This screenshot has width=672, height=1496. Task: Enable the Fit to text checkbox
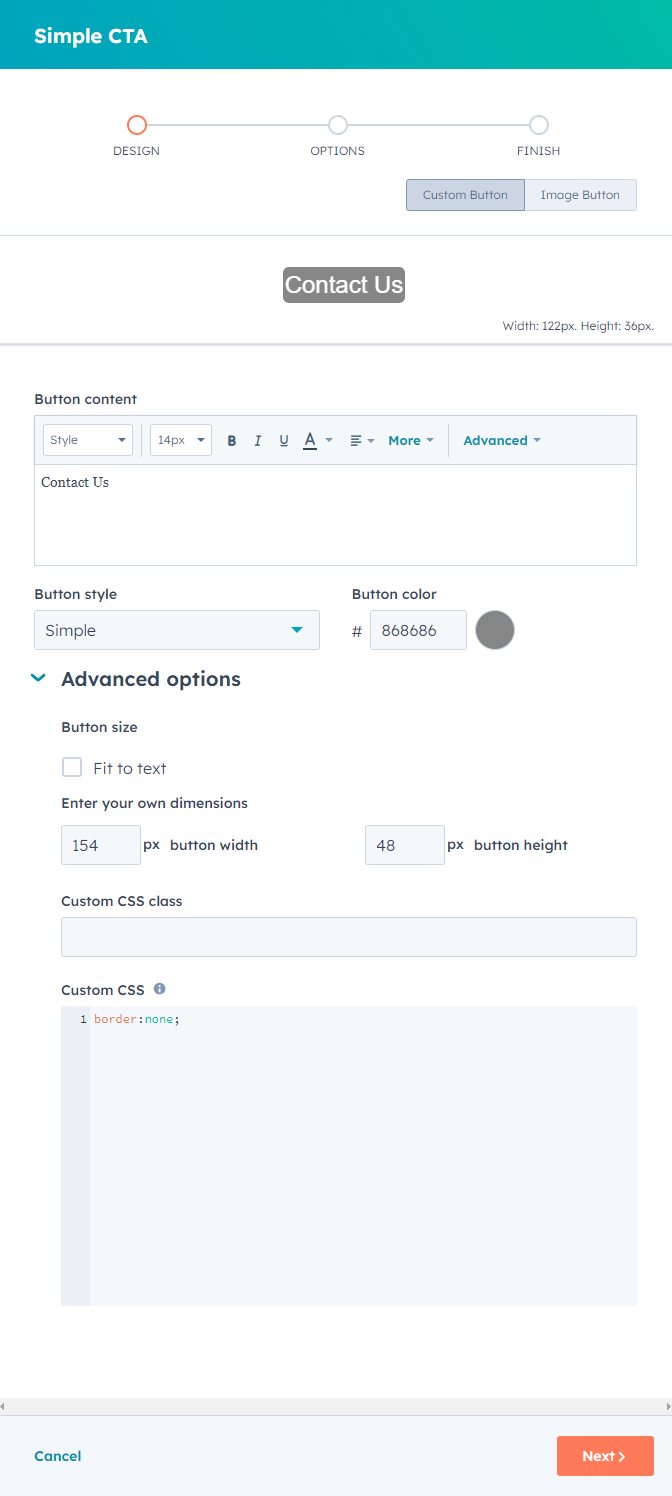point(71,767)
